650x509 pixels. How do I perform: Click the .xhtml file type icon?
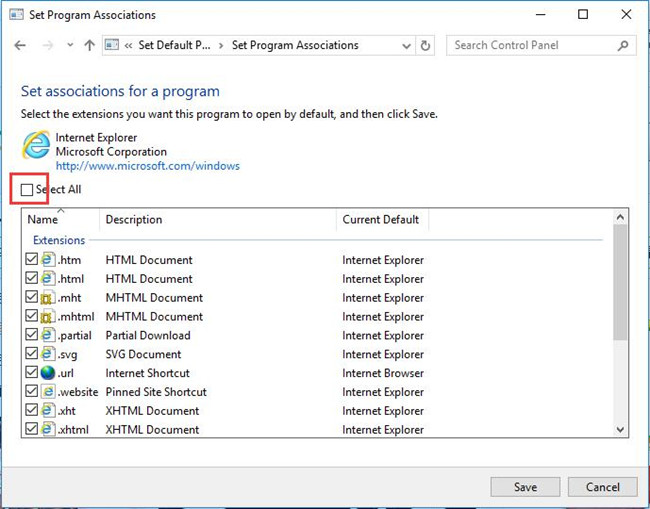pyautogui.click(x=48, y=429)
